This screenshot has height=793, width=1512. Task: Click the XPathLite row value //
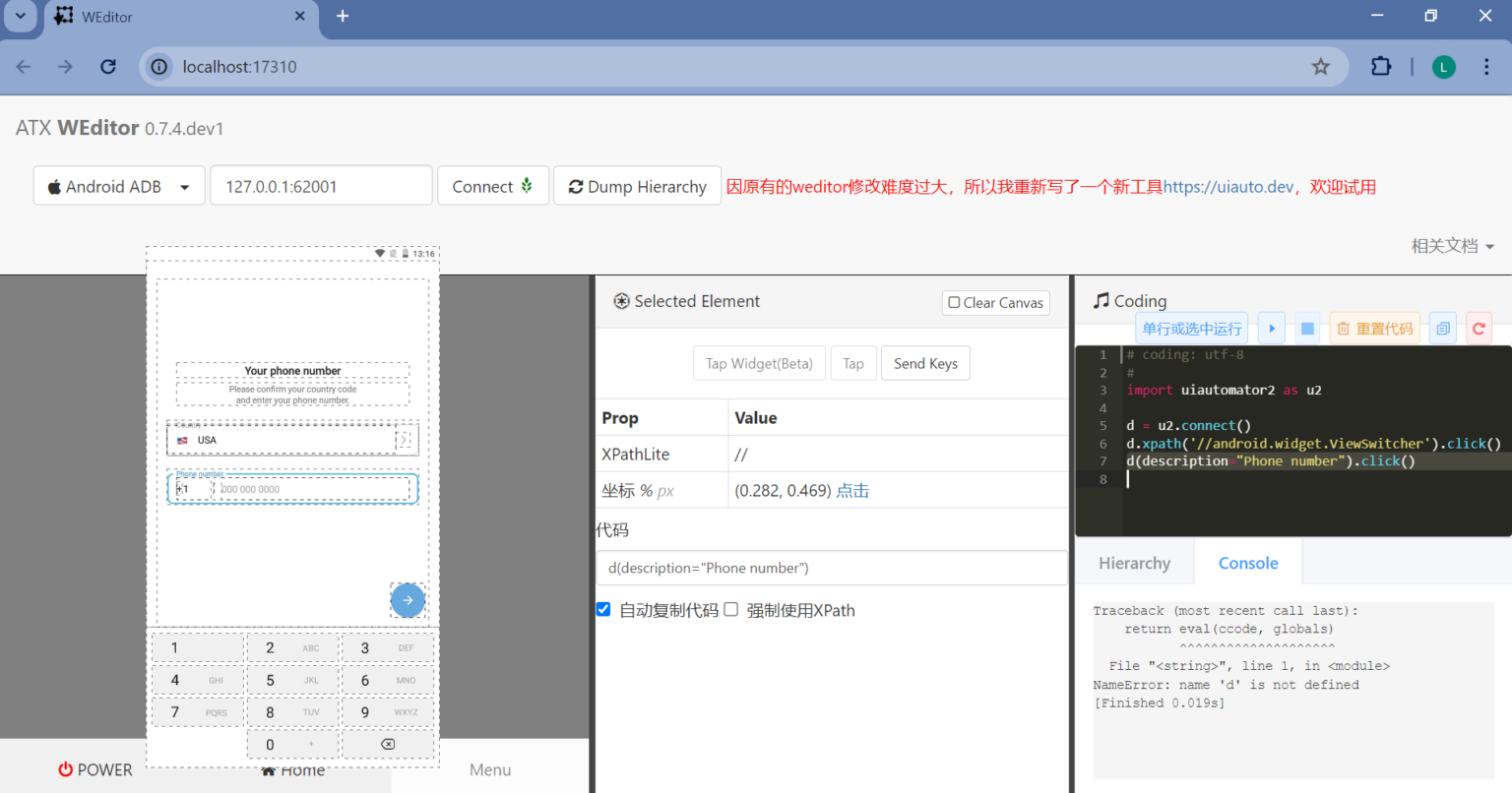click(x=741, y=455)
